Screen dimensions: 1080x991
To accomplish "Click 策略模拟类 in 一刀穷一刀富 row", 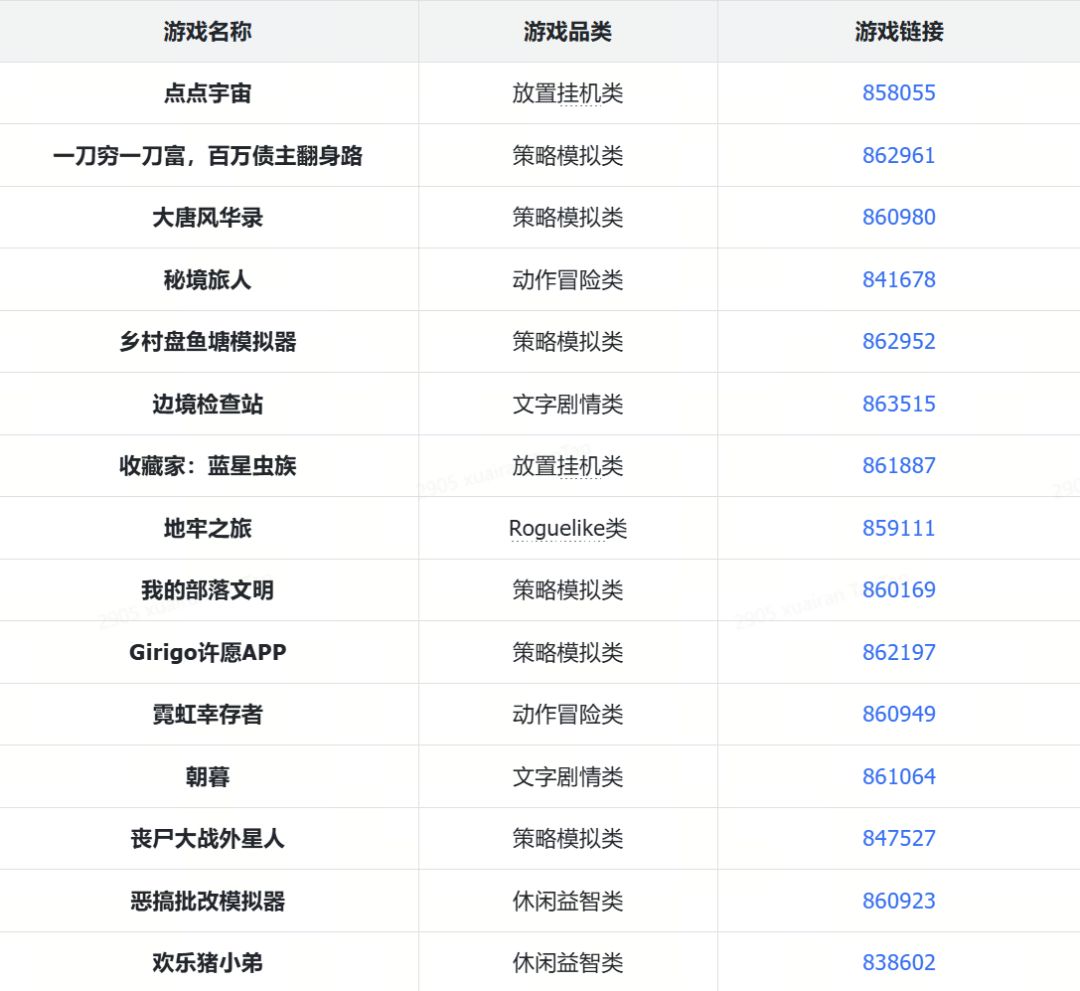I will click(x=568, y=156).
